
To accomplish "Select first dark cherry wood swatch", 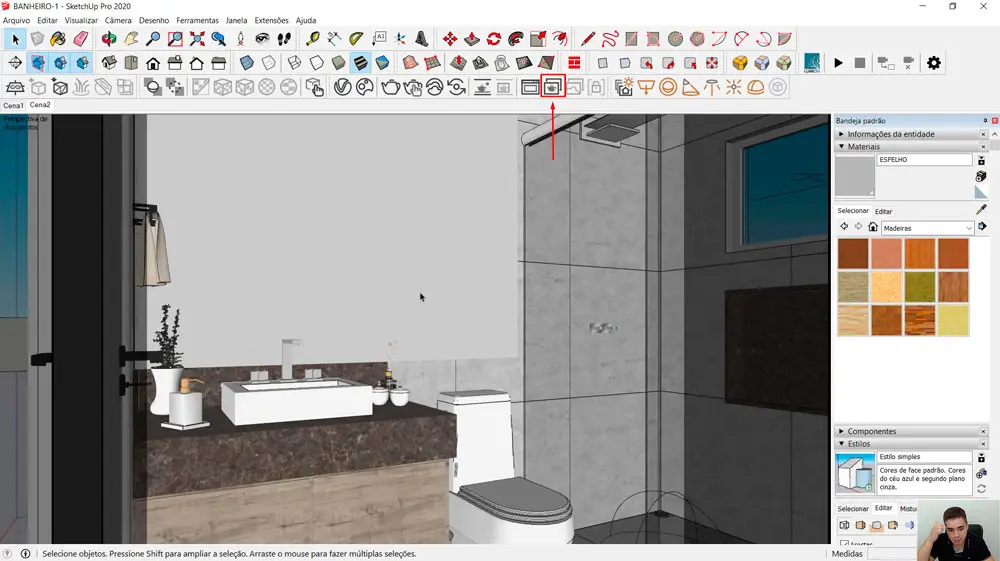I will (x=853, y=254).
